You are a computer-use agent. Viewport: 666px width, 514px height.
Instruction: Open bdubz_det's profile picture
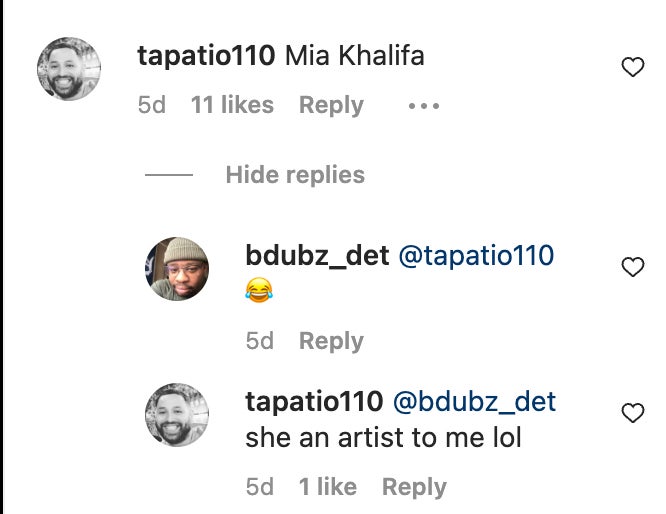pos(177,268)
